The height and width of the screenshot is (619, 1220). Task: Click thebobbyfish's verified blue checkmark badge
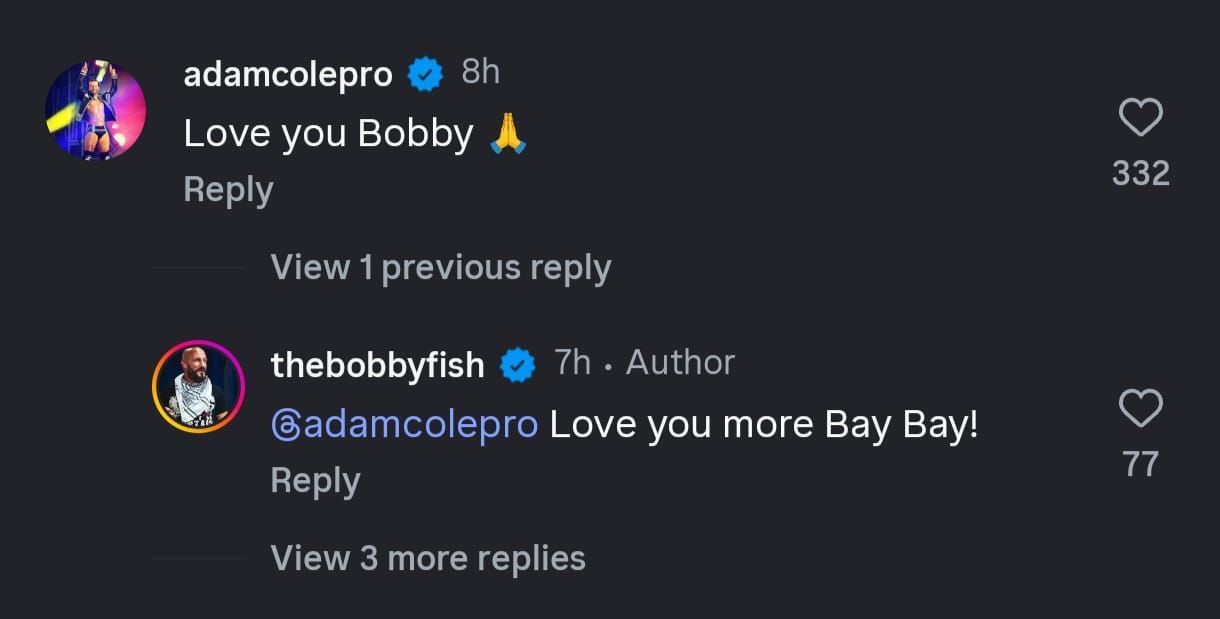coord(519,364)
